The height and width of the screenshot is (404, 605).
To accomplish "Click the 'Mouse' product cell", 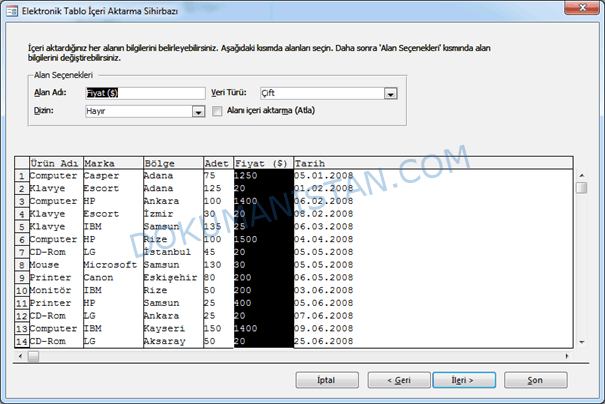I will tap(56, 265).
